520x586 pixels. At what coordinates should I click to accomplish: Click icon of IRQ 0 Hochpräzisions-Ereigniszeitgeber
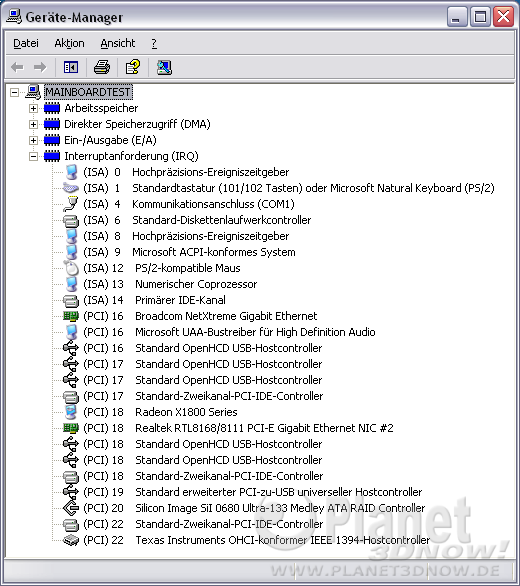71,172
